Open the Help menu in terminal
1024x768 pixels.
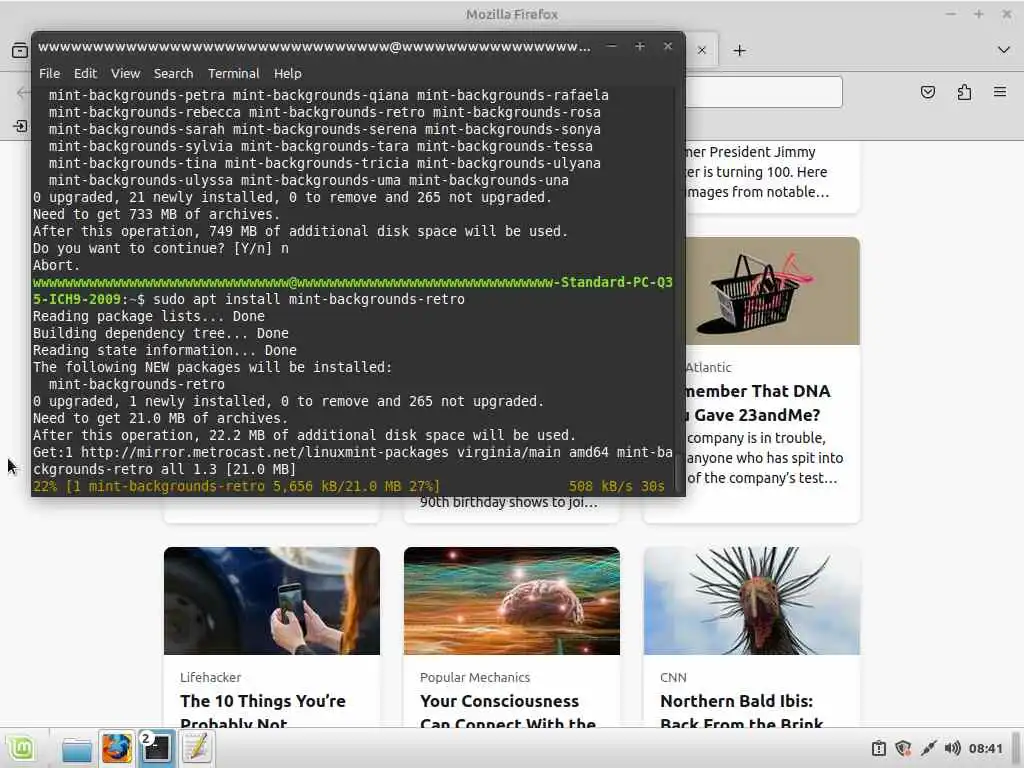[x=287, y=73]
